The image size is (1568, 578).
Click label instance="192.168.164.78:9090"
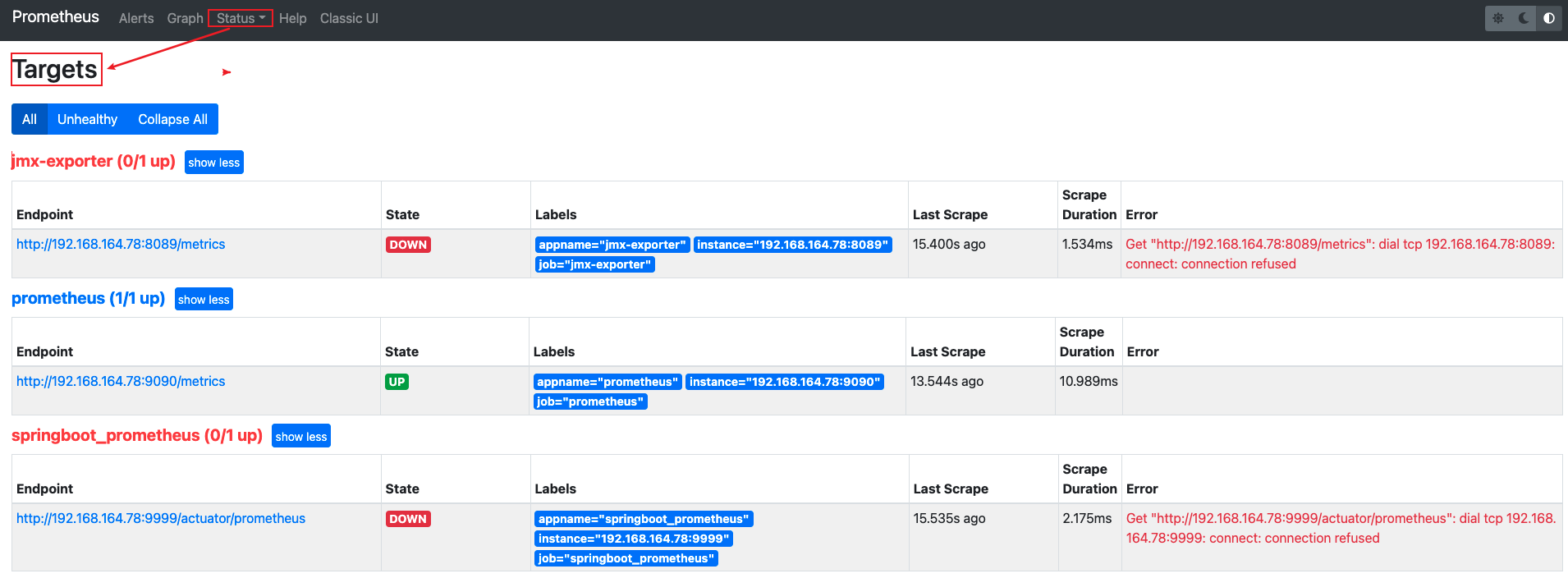785,382
